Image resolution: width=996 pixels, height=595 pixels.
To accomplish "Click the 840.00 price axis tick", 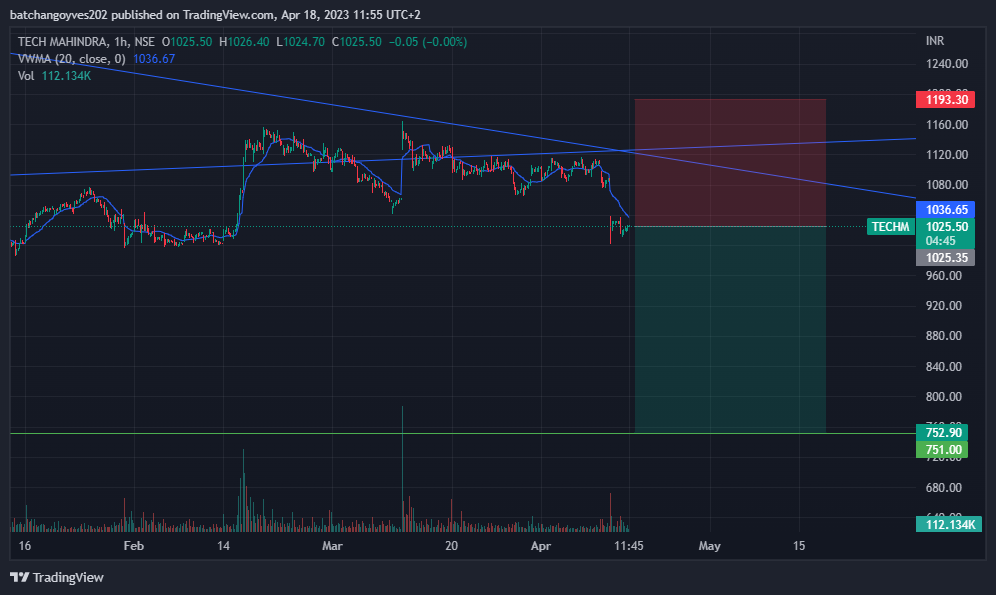I will (943, 366).
